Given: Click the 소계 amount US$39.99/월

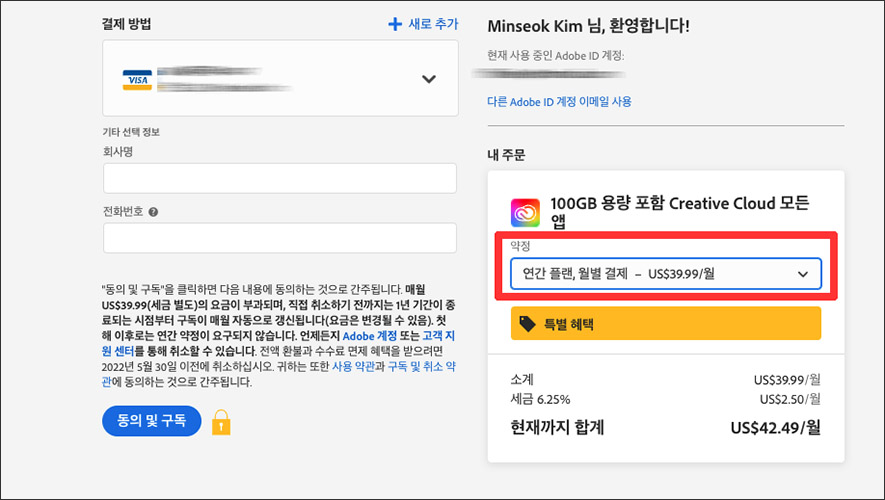Looking at the screenshot, I should pos(787,380).
